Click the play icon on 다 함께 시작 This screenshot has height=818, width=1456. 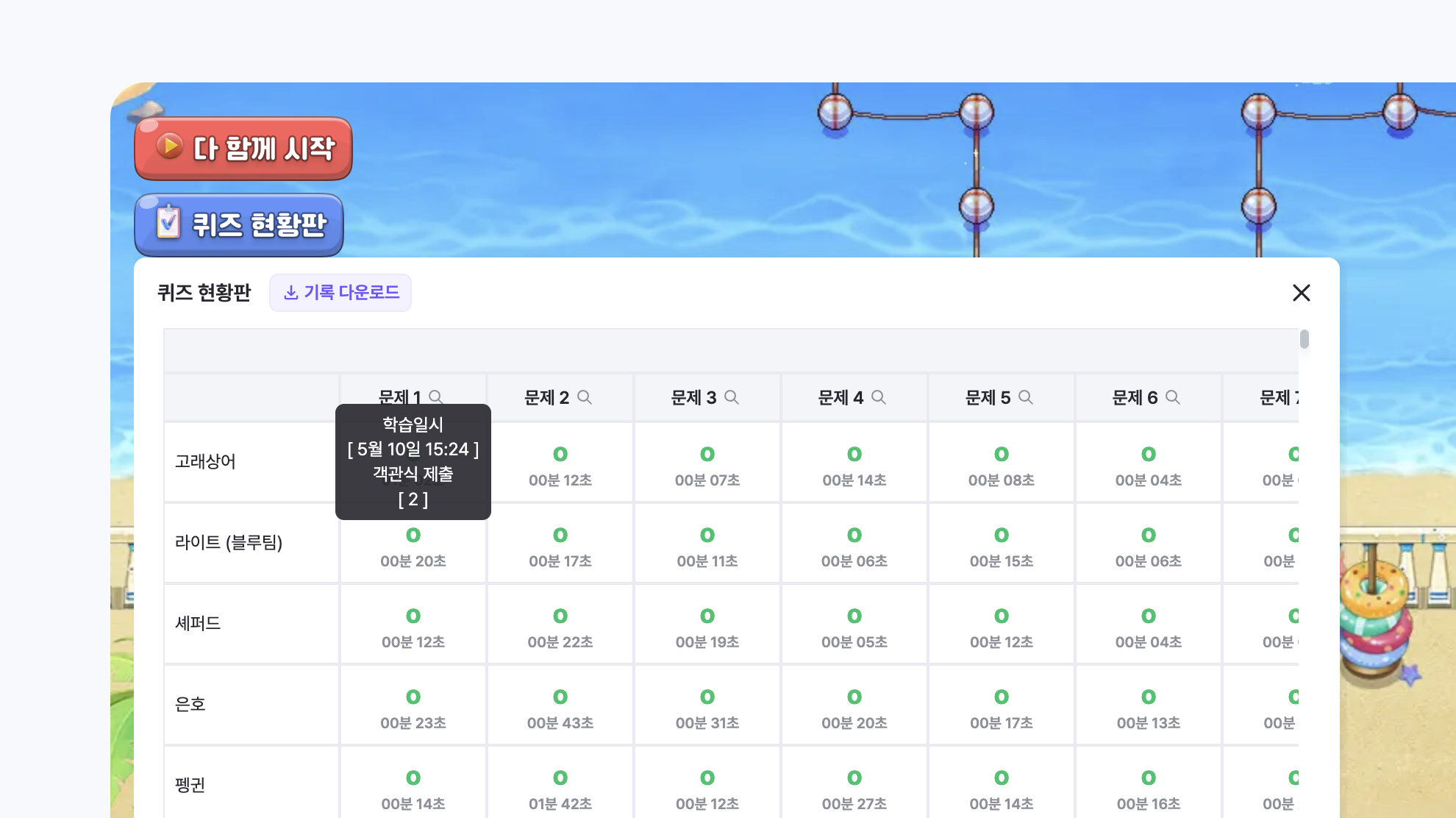(170, 147)
